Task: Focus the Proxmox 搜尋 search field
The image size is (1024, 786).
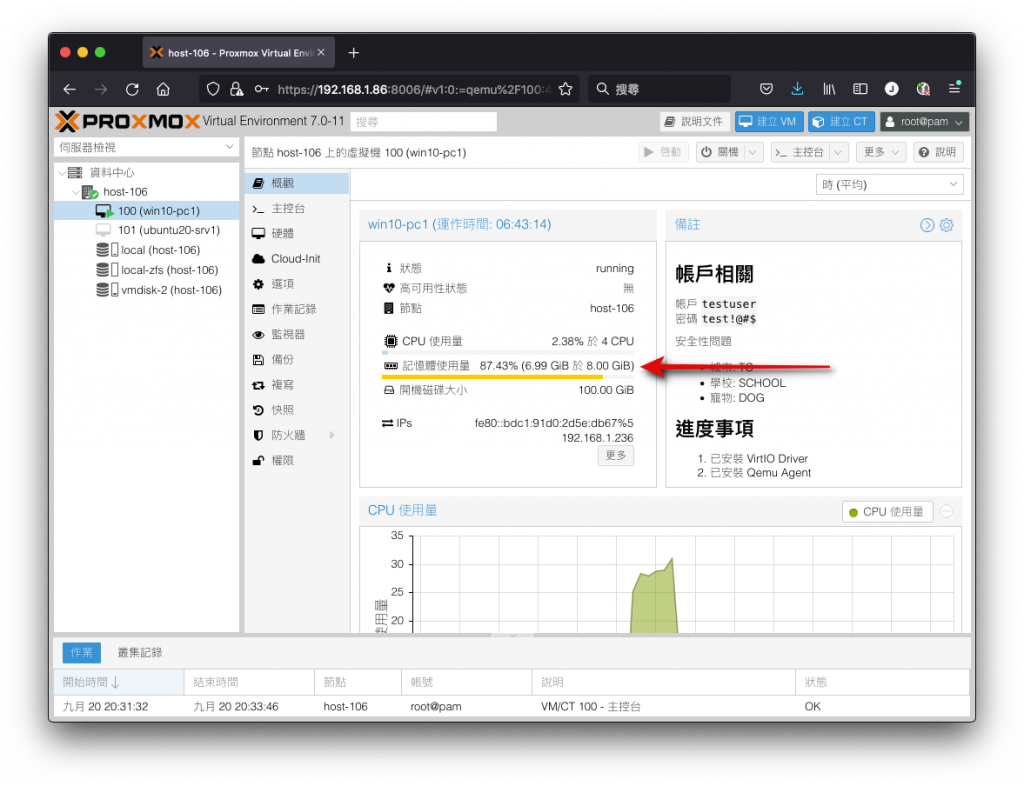Action: [423, 122]
